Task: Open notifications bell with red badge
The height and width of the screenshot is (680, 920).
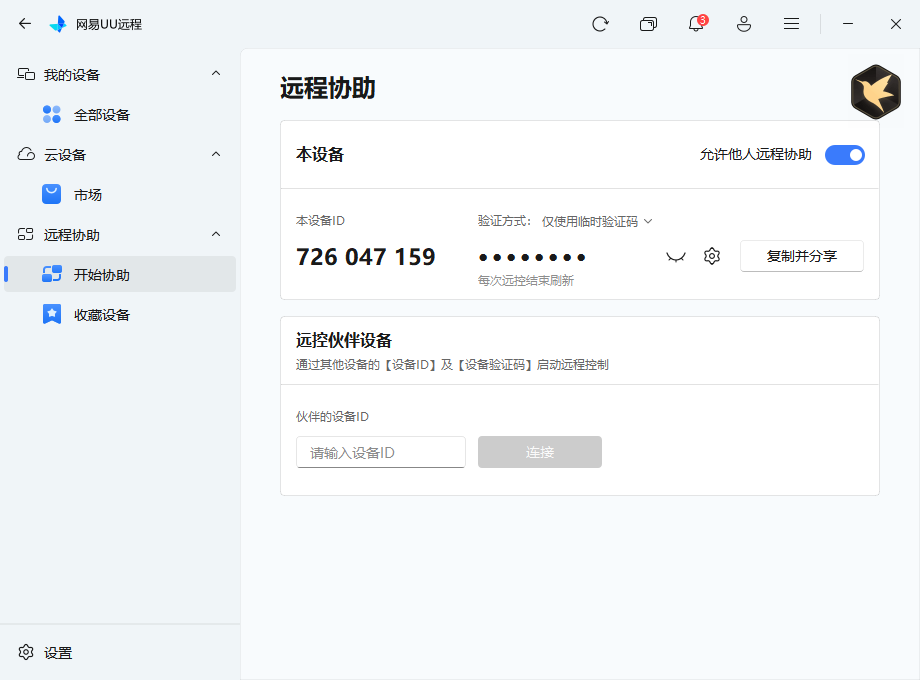Action: pyautogui.click(x=697, y=24)
